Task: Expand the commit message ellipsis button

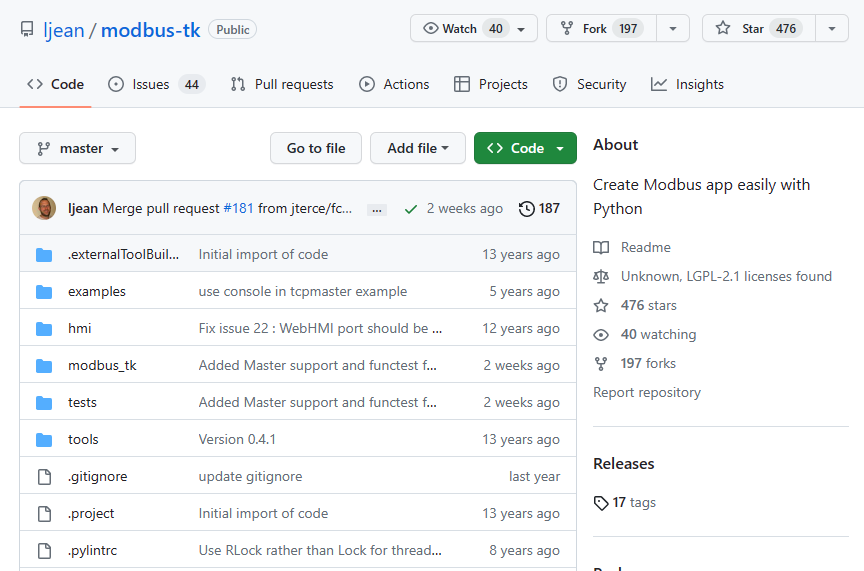Action: [x=377, y=210]
